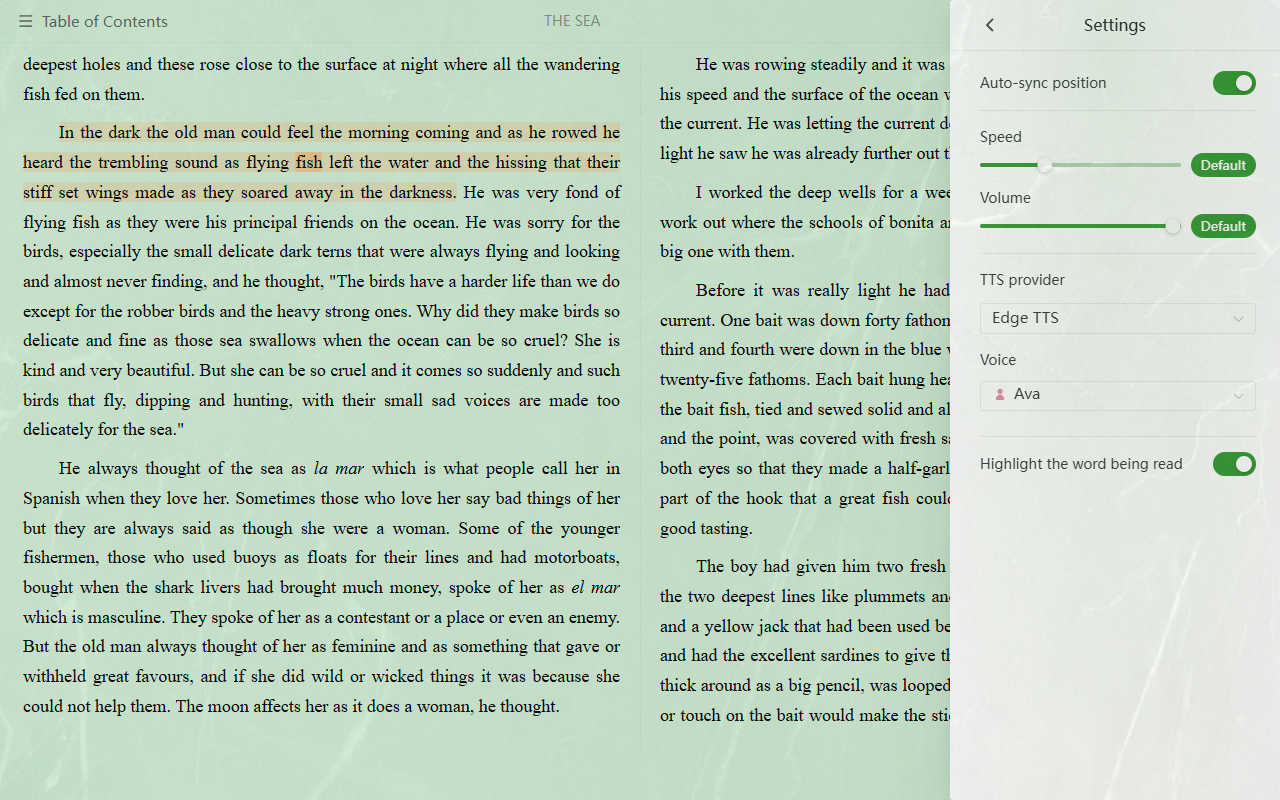Screen dimensions: 1280x800
Task: Click the paragraph starting "The boy had given"
Action: pos(805,641)
